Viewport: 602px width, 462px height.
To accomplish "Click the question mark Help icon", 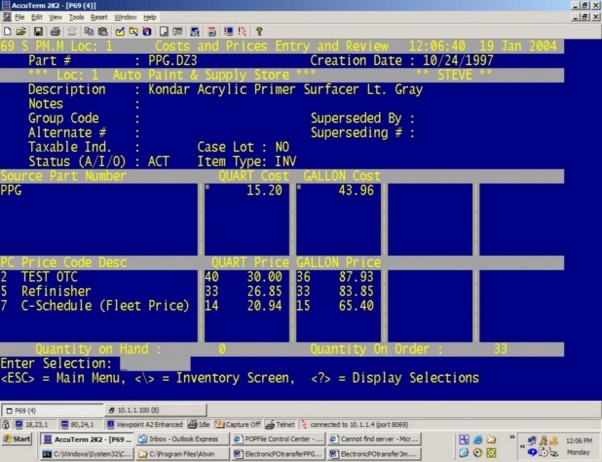I will [259, 31].
